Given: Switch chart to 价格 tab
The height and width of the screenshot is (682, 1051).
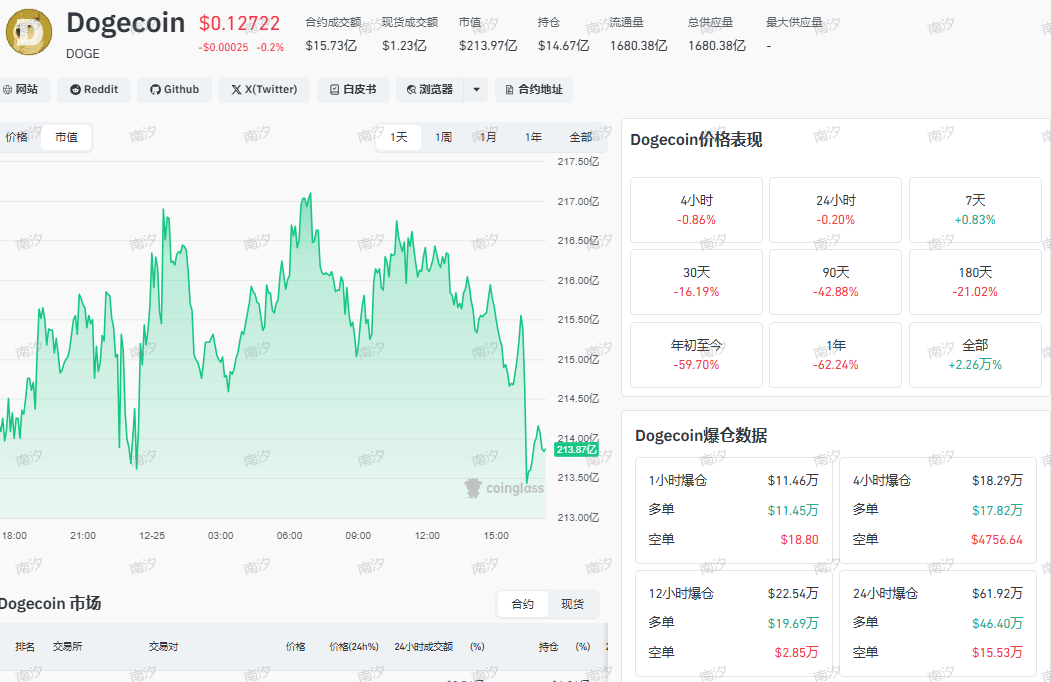Looking at the screenshot, I should (17, 137).
